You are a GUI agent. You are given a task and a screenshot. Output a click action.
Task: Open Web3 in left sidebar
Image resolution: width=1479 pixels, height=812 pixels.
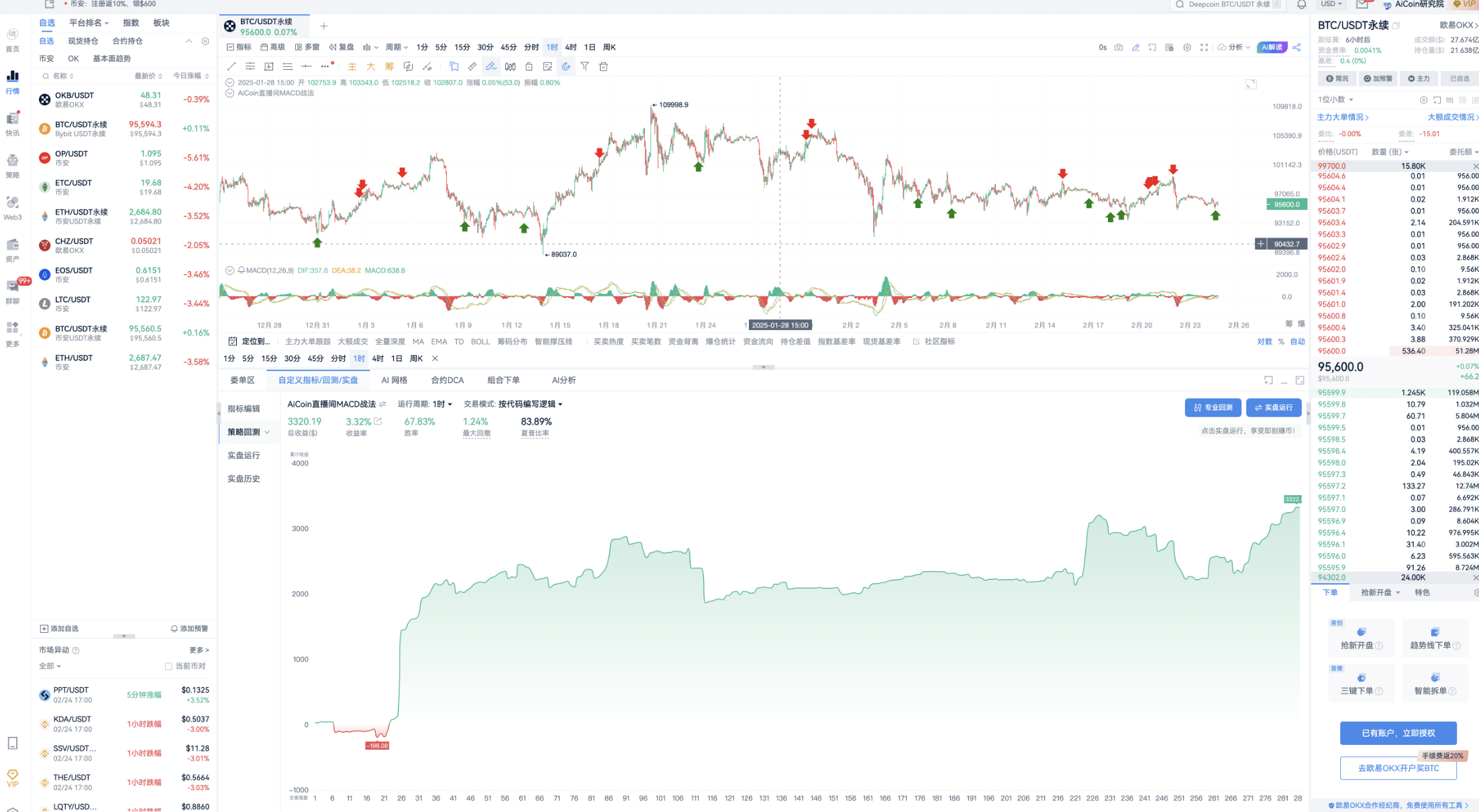12,208
